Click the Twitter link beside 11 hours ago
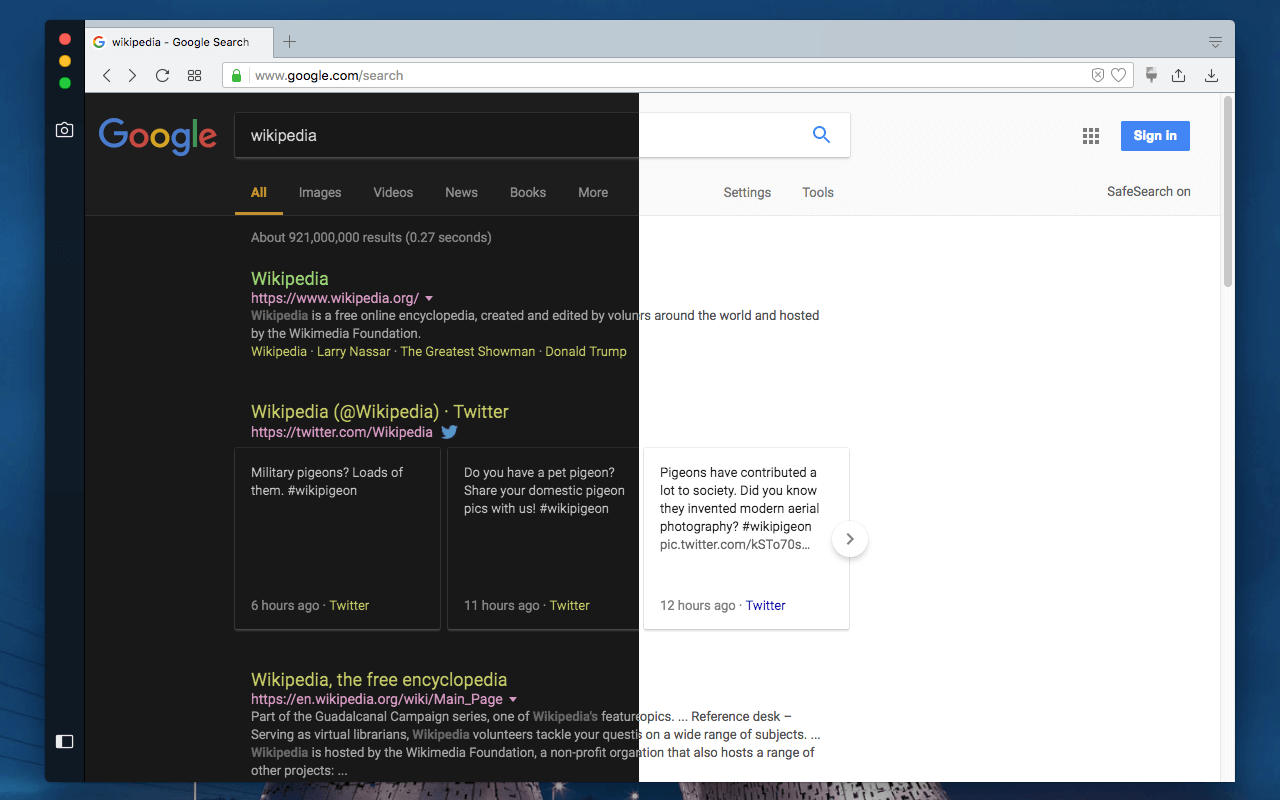The width and height of the screenshot is (1280, 800). pos(570,606)
